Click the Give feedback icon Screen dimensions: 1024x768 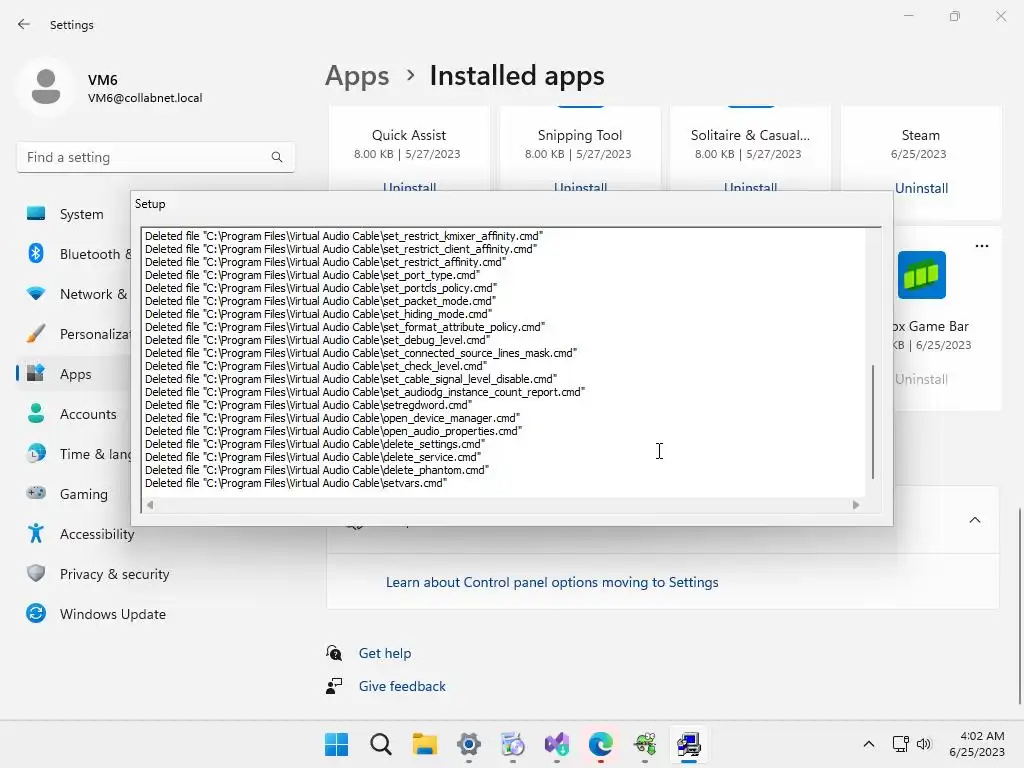334,686
